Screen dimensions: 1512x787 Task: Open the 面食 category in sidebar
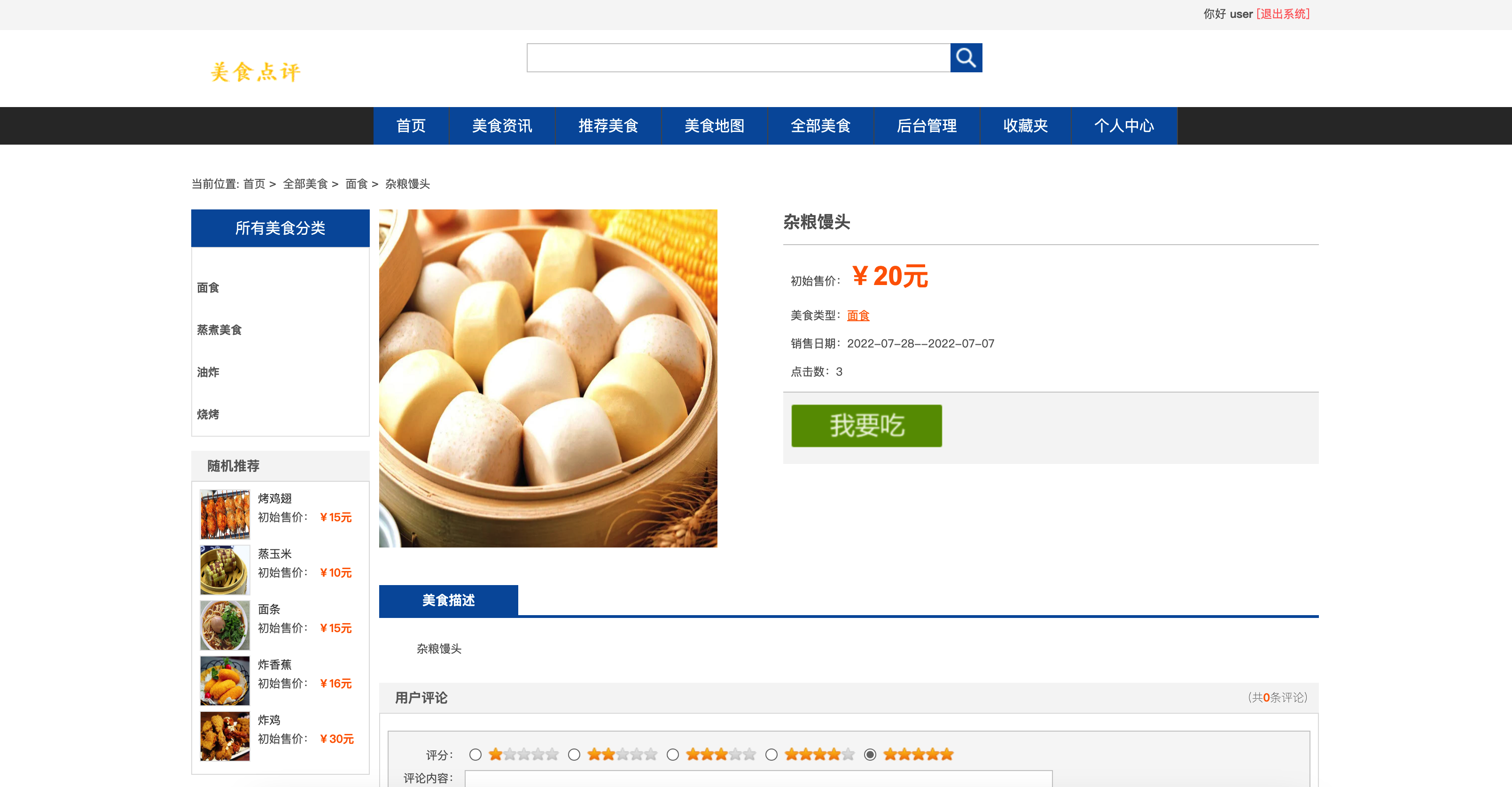[x=208, y=287]
